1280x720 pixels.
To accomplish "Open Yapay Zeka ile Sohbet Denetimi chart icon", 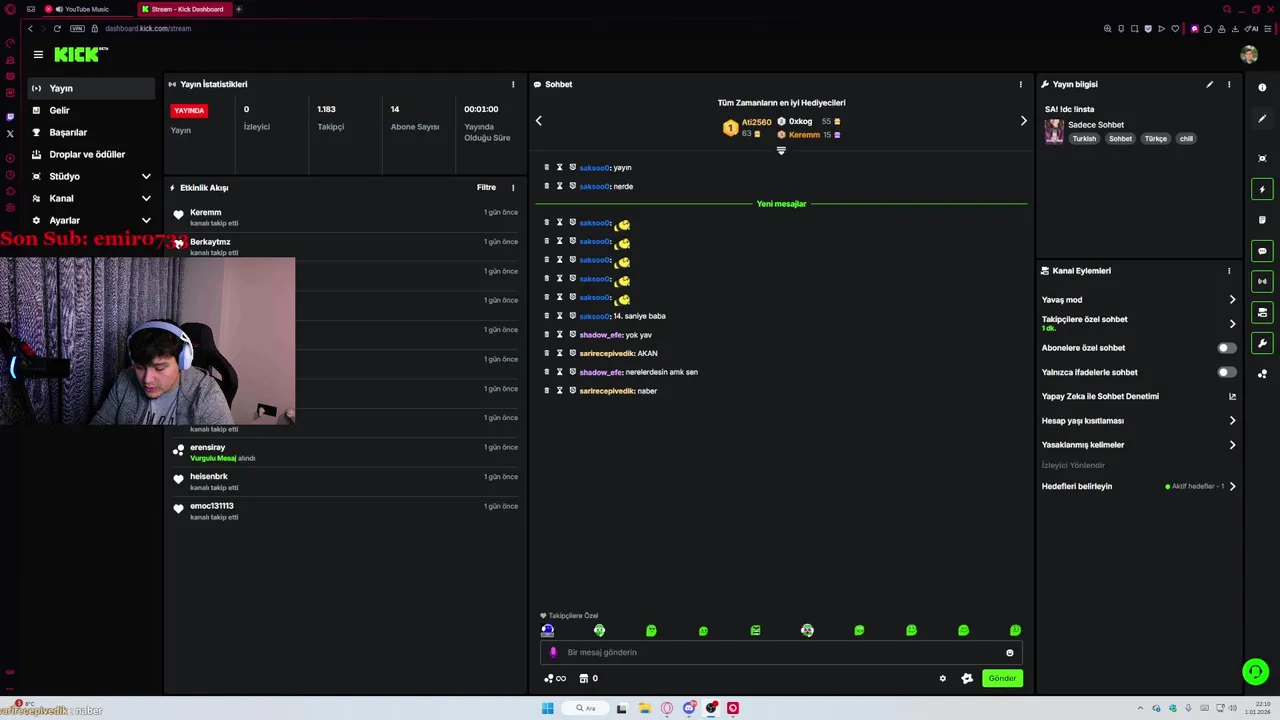I will (1232, 397).
